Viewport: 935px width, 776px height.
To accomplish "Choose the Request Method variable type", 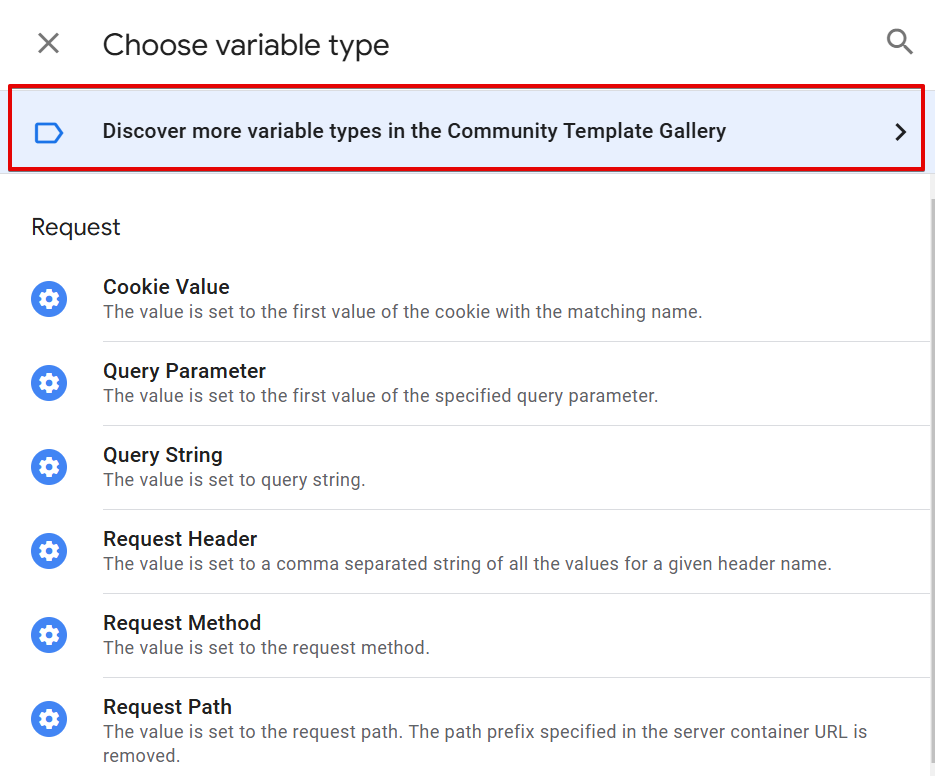I will 182,623.
